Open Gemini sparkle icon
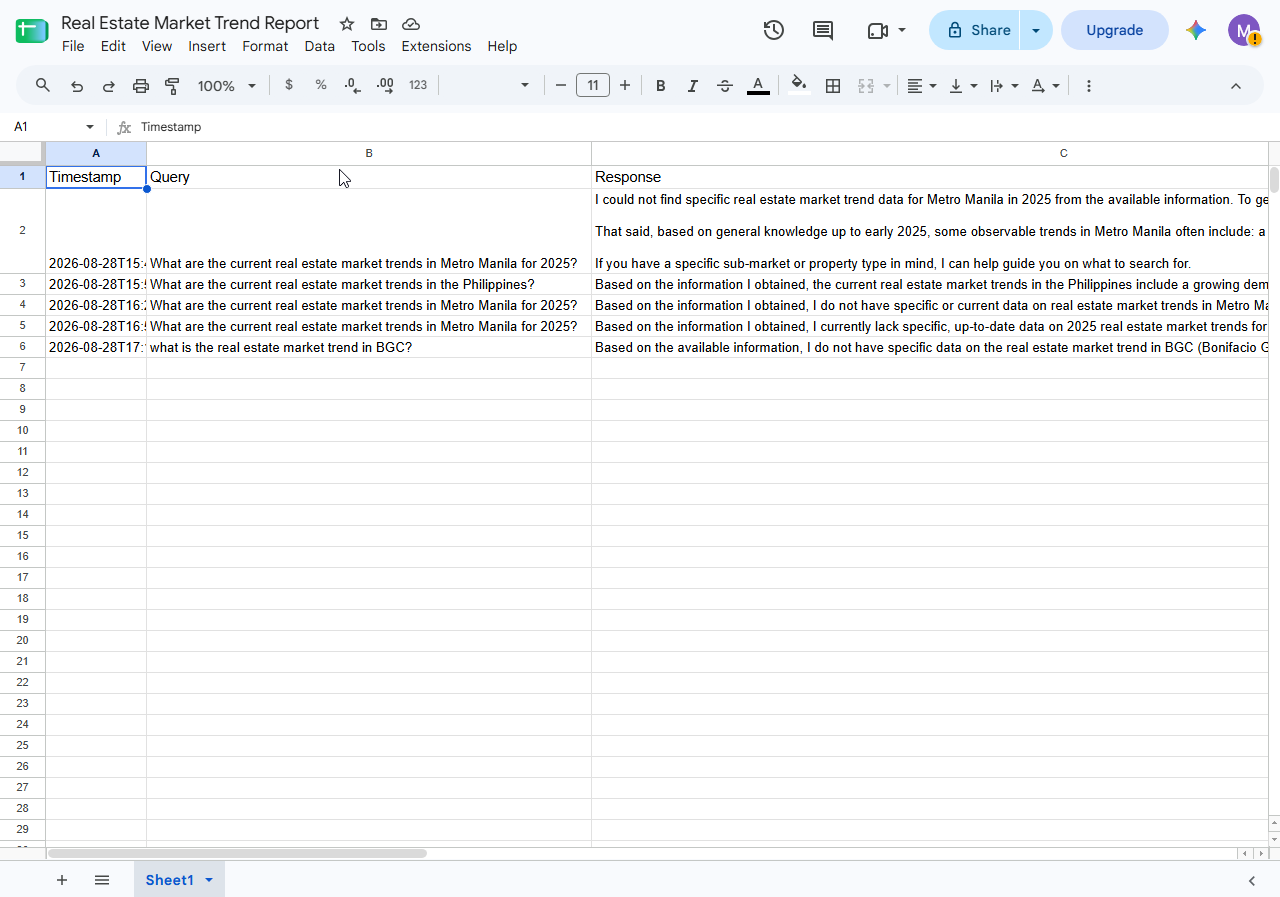 (x=1196, y=30)
